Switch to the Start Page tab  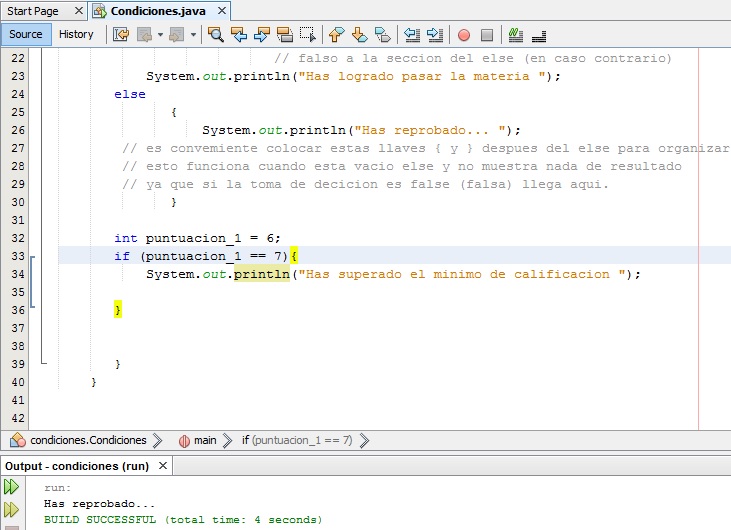[33, 11]
